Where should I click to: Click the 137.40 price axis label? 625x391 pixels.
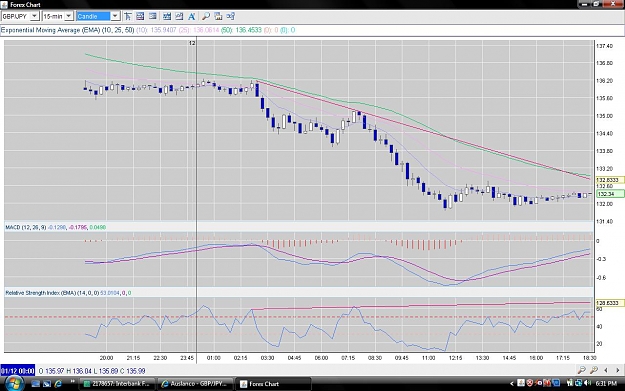click(605, 46)
